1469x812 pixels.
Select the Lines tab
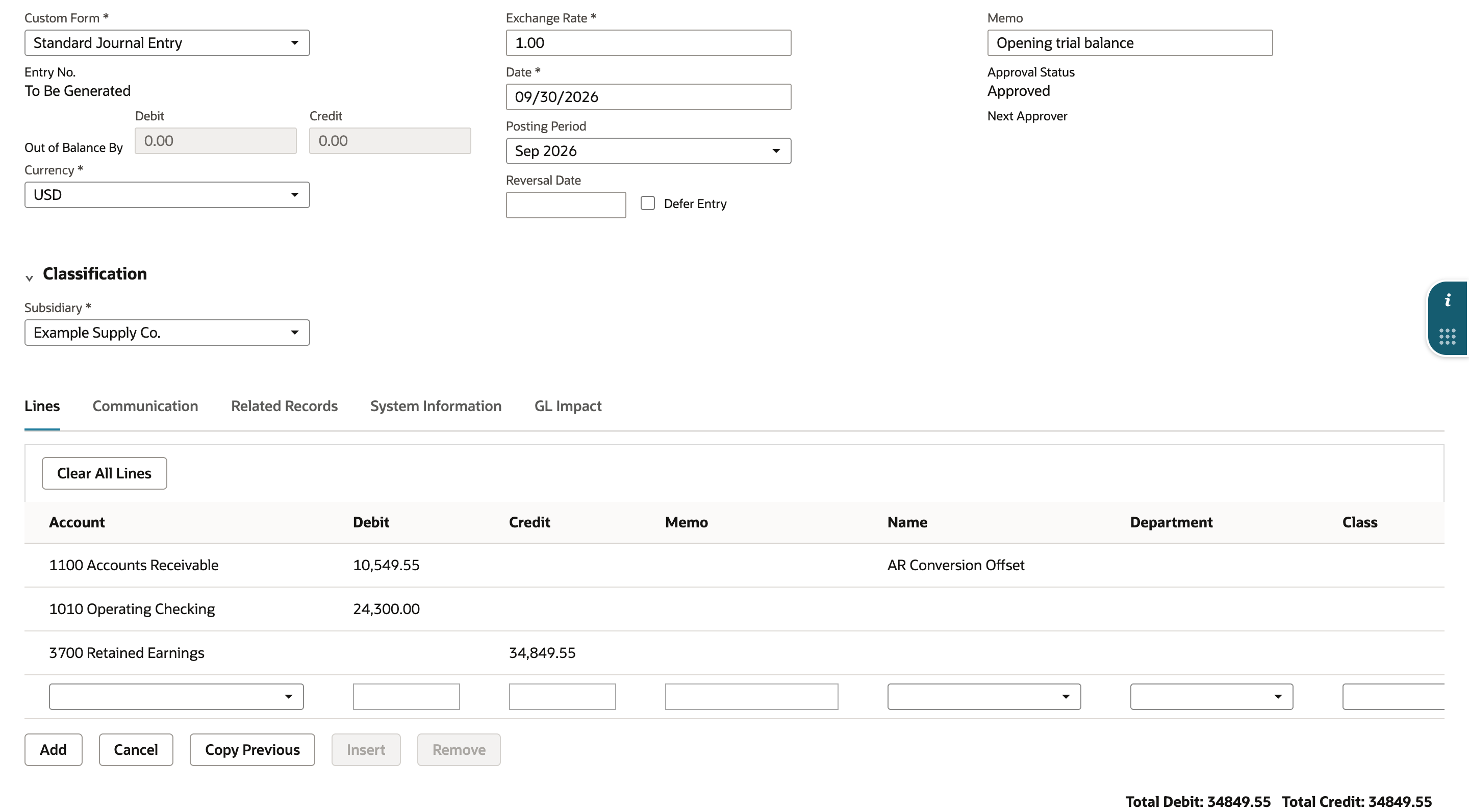(x=42, y=406)
